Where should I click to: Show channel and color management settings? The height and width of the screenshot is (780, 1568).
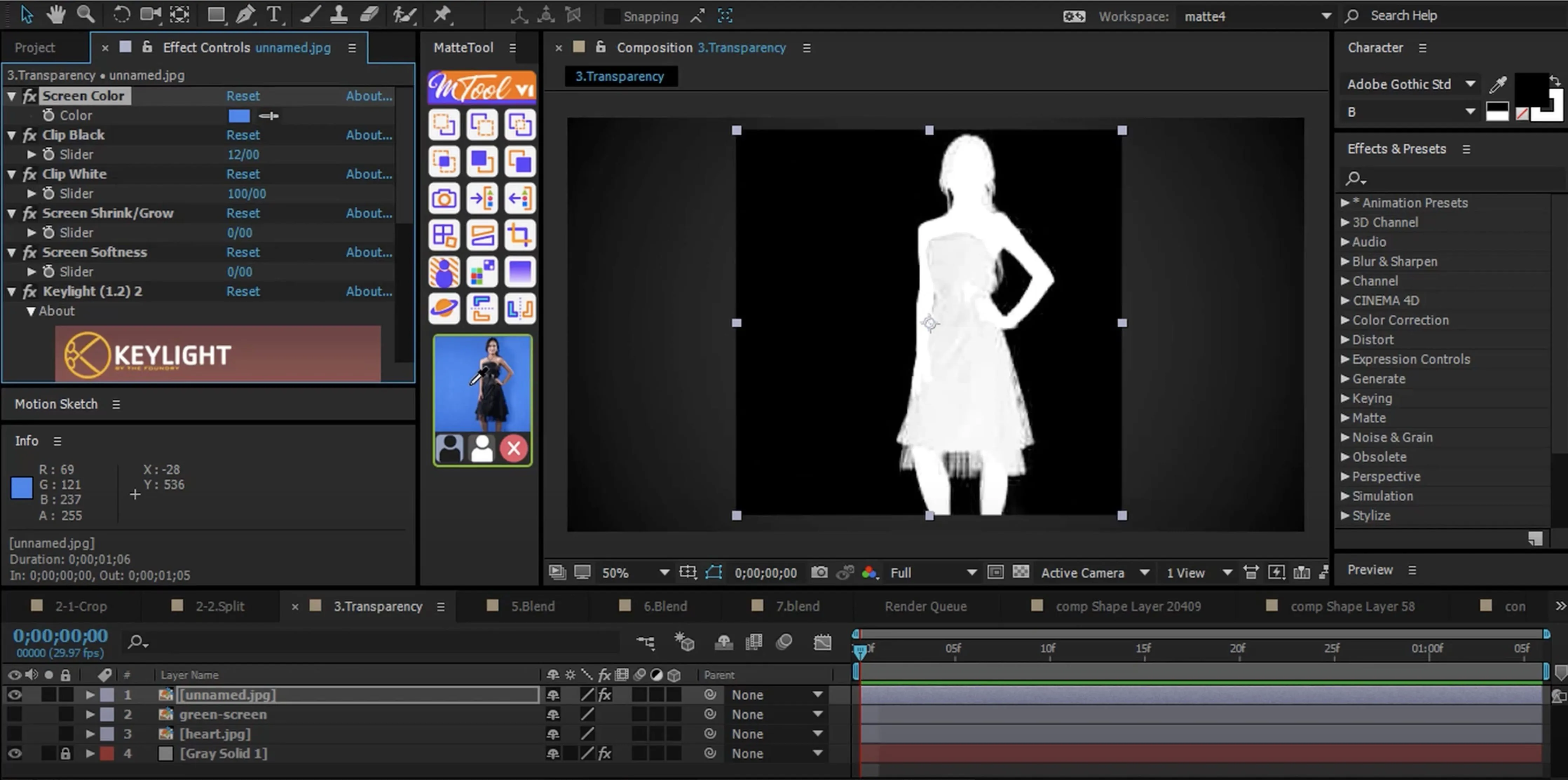(870, 573)
